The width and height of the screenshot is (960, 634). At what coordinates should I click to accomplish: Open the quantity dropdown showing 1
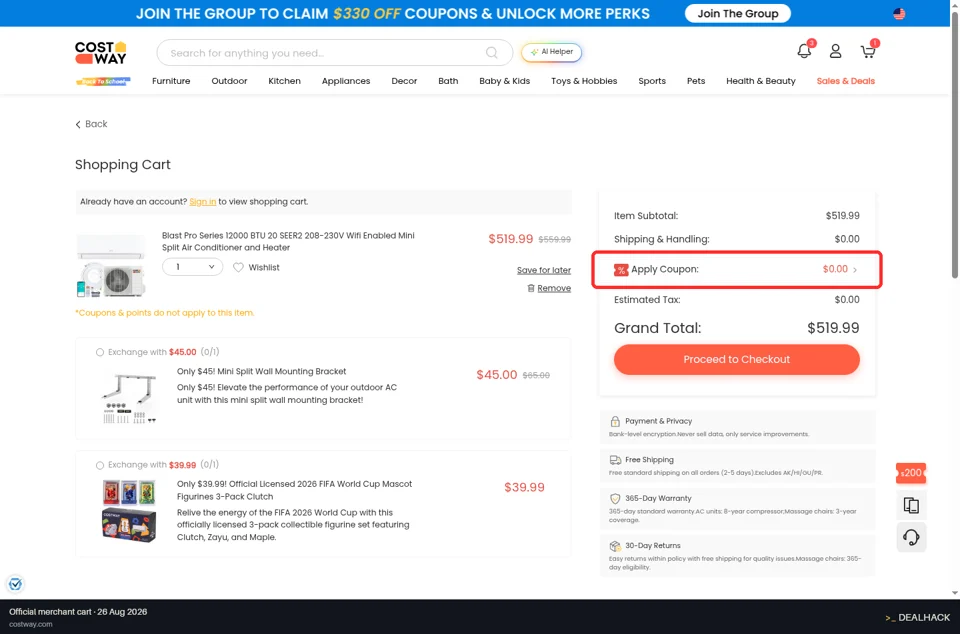192,267
